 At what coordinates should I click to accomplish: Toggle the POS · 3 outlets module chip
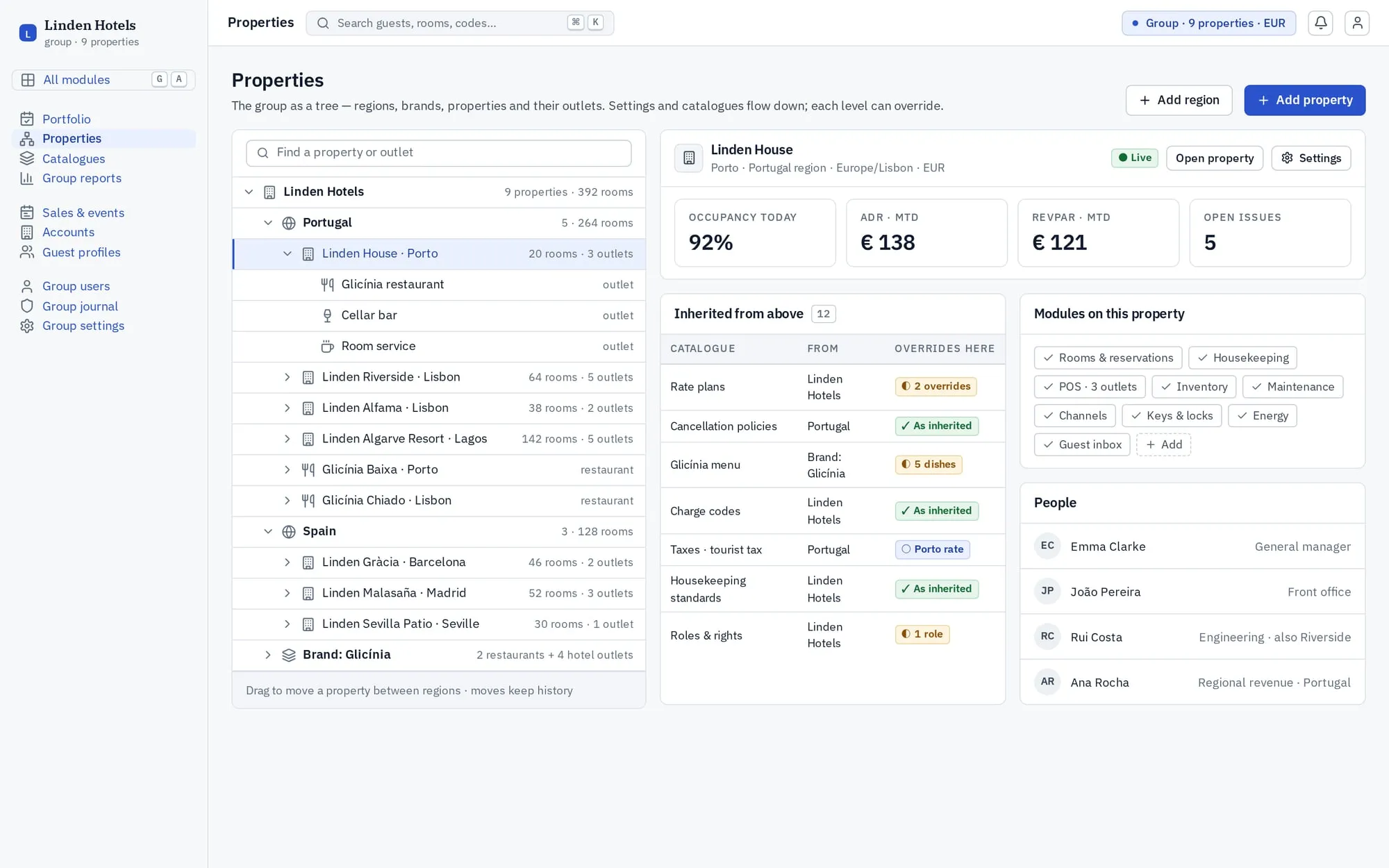[x=1090, y=387]
